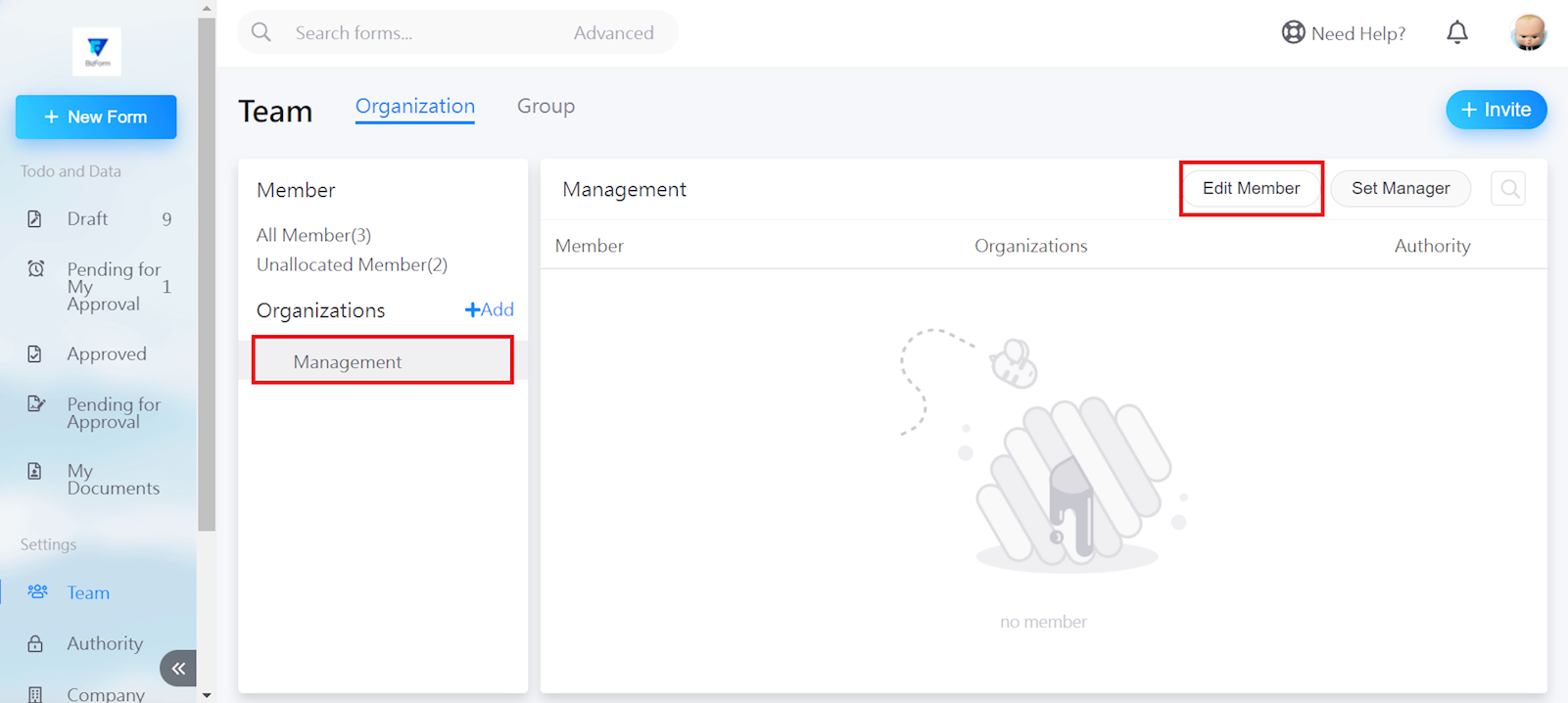Click the Invite button
The width and height of the screenshot is (1568, 703).
(x=1496, y=110)
